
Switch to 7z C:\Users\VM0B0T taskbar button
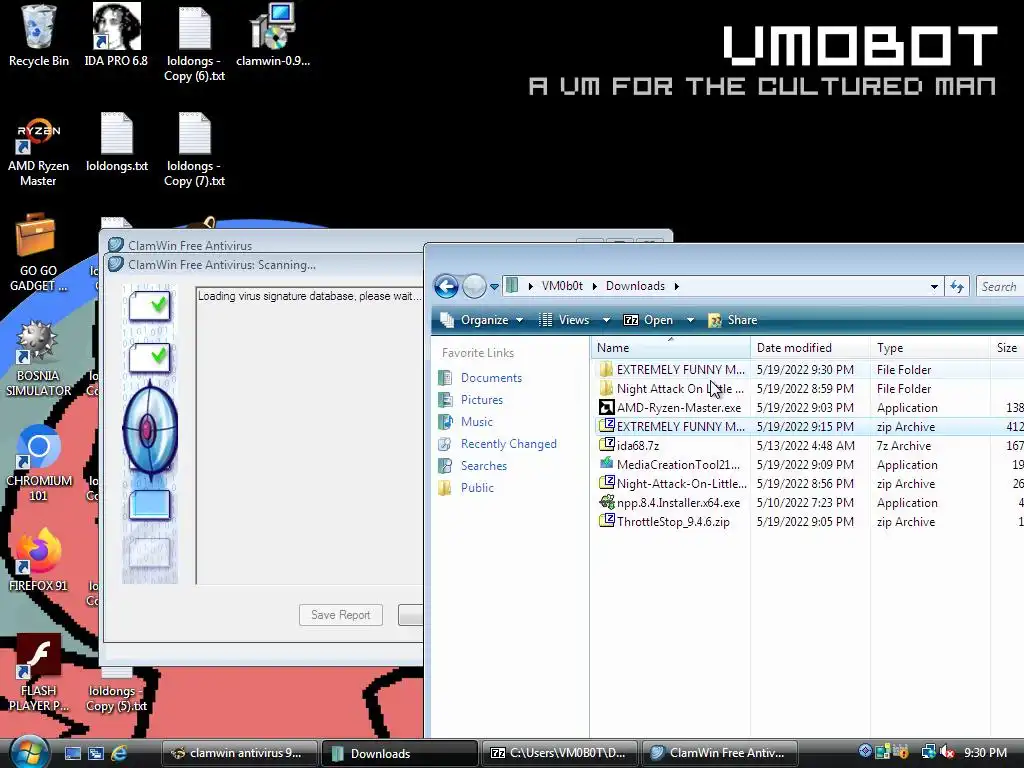pyautogui.click(x=560, y=753)
